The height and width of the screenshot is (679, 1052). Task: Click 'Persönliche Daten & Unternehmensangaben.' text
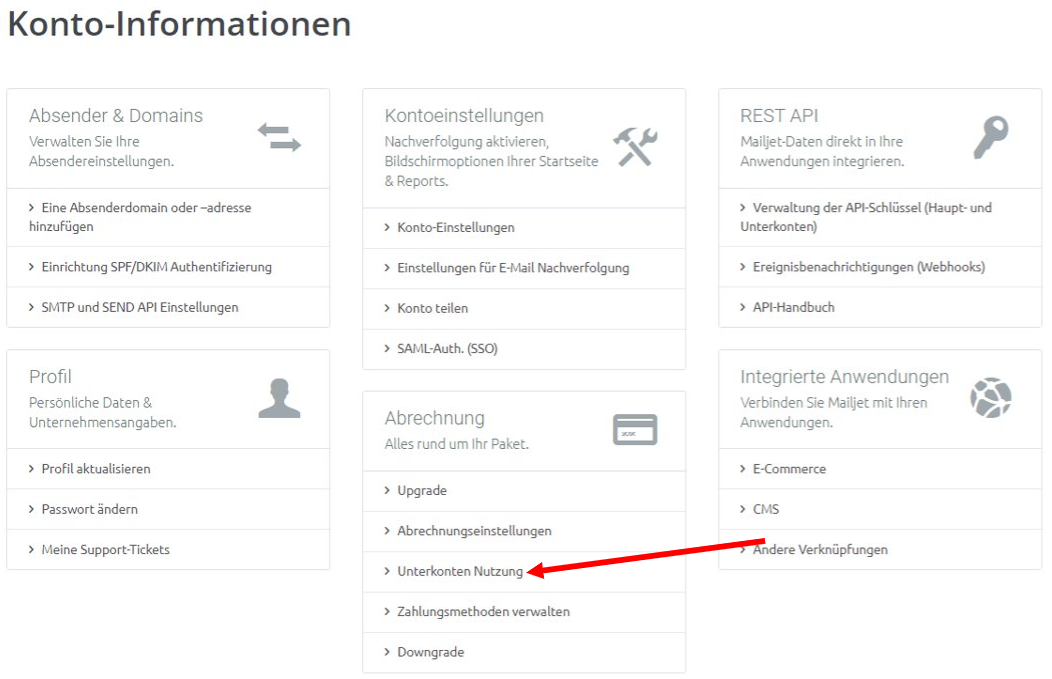coord(103,412)
